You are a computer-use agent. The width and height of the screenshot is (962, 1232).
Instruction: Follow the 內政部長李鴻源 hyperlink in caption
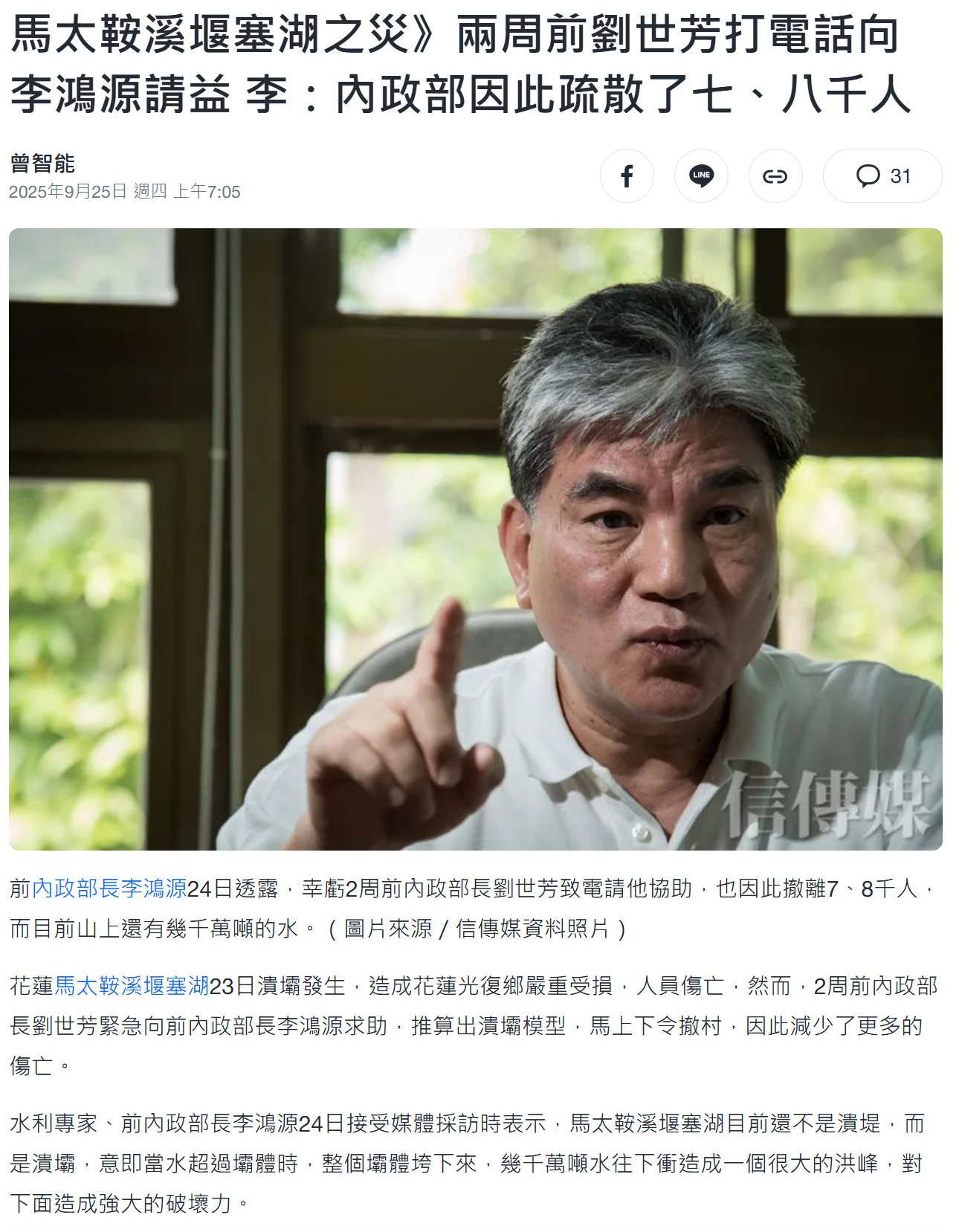[109, 888]
